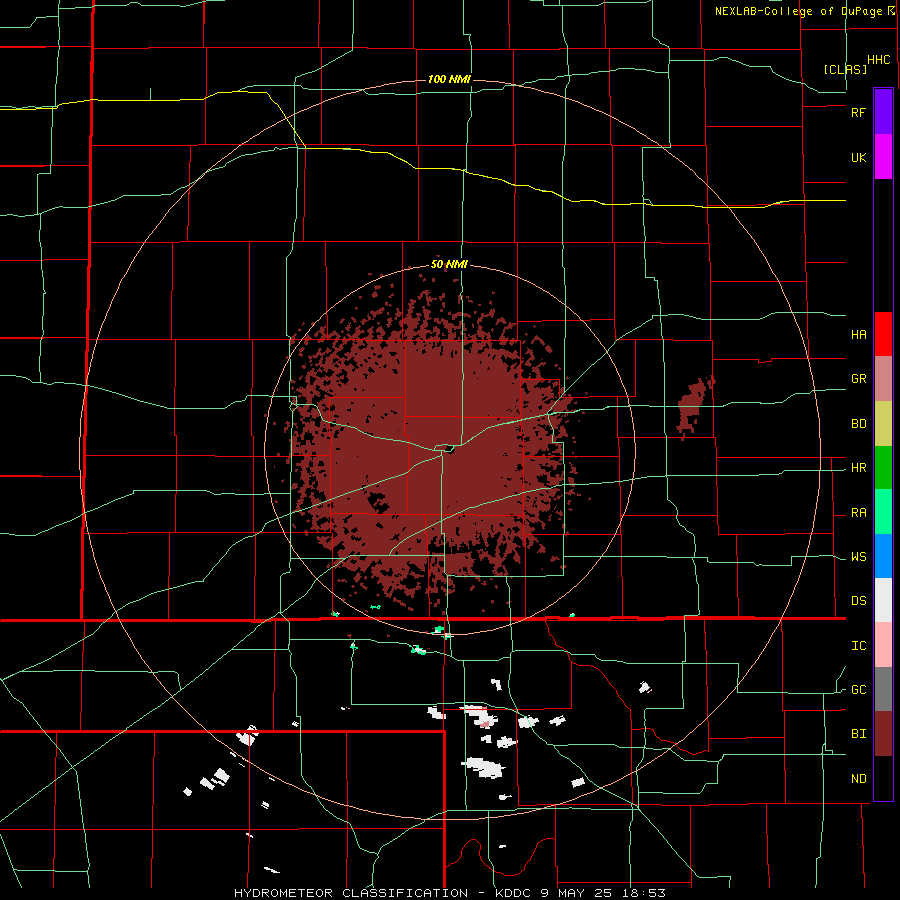Click the 'HA' legend label

click(858, 335)
